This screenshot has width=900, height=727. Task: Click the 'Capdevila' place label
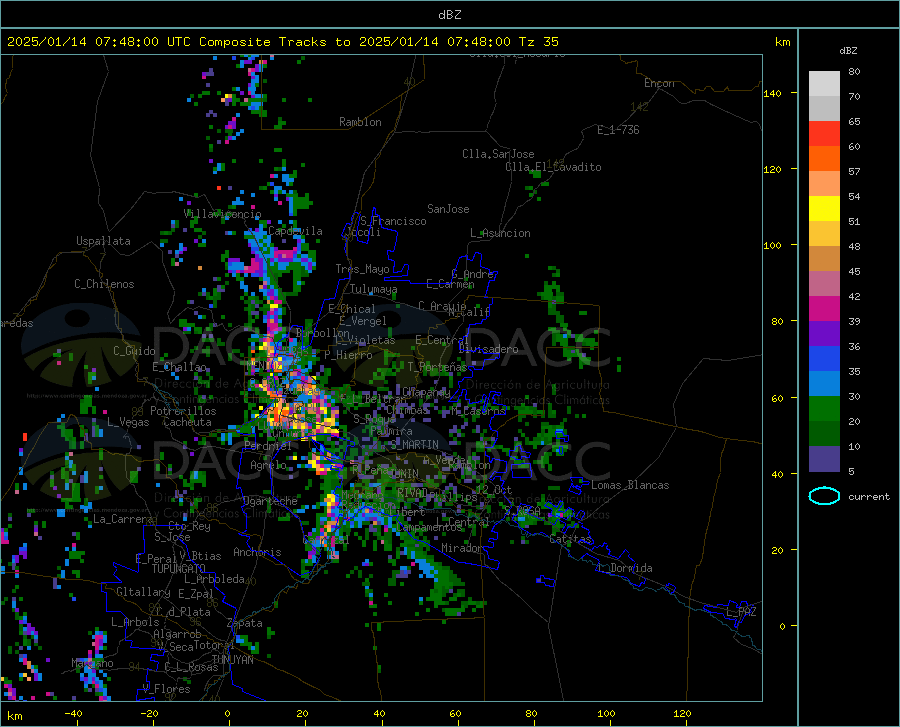tap(295, 231)
